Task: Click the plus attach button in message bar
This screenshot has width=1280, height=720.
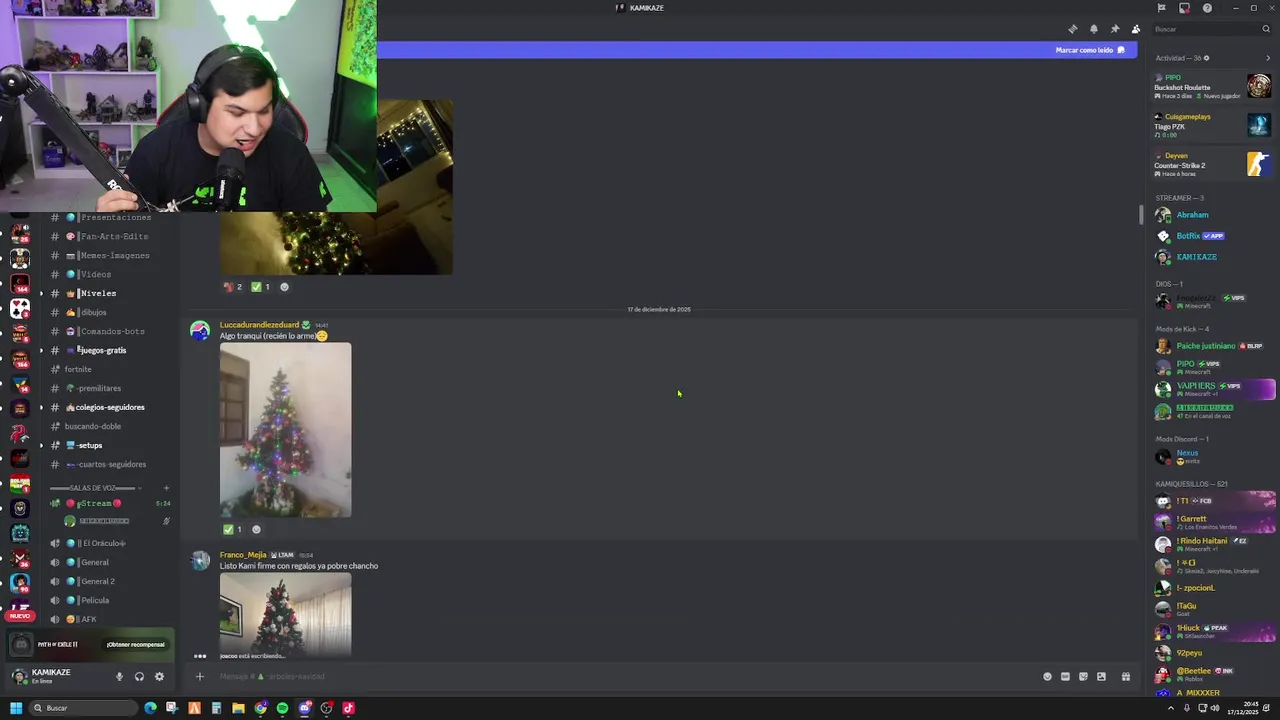Action: coord(199,677)
